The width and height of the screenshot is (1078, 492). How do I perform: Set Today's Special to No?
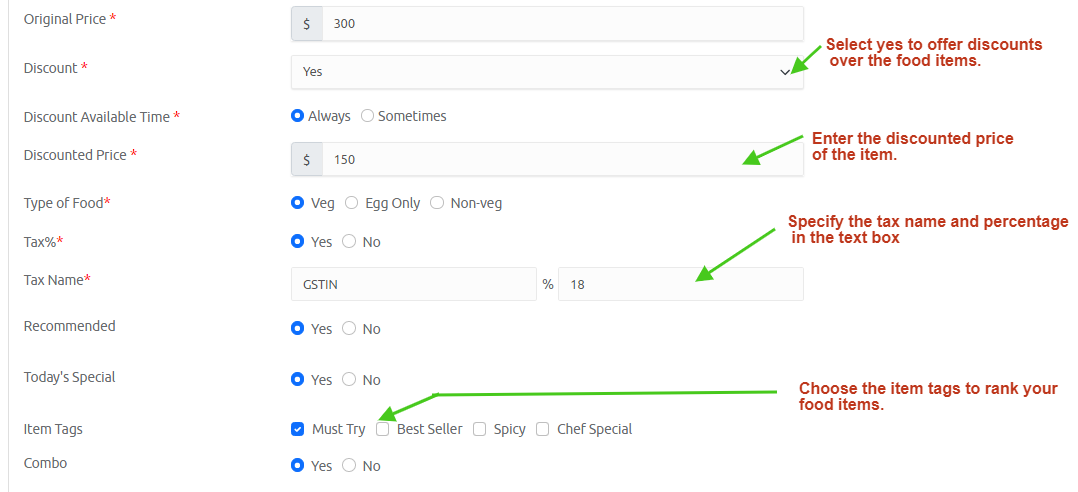(x=349, y=380)
